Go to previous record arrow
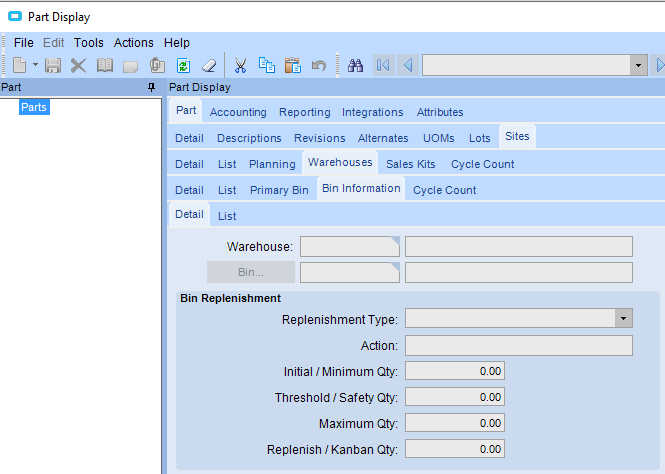The width and height of the screenshot is (665, 474). [x=408, y=65]
